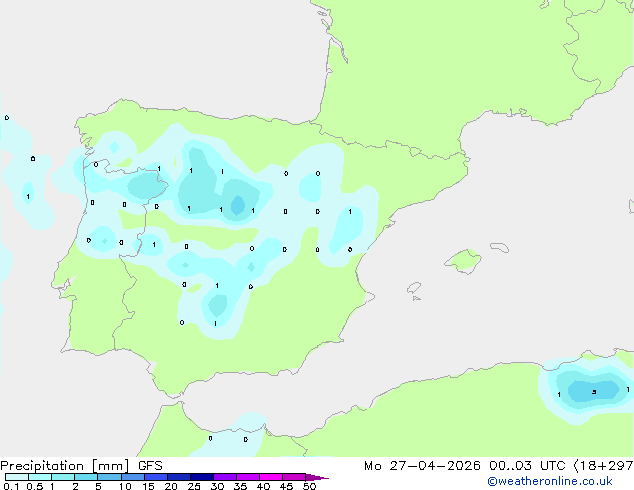Click Ibiza island on the map
The width and height of the screenshot is (634, 490).
point(414,288)
